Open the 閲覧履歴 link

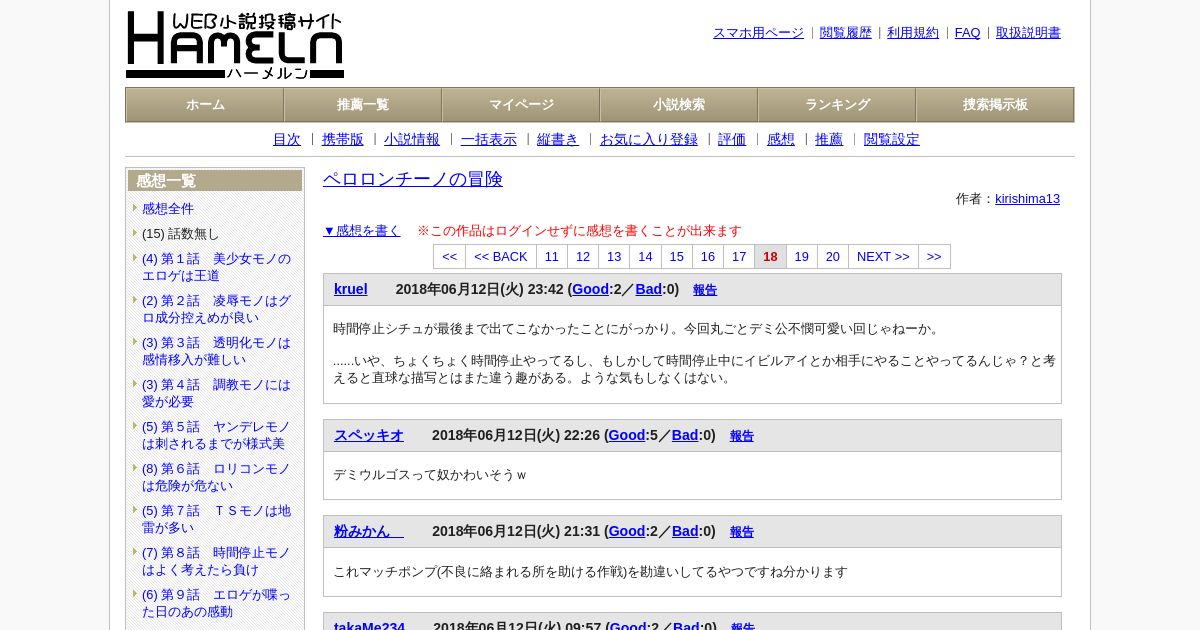click(846, 33)
